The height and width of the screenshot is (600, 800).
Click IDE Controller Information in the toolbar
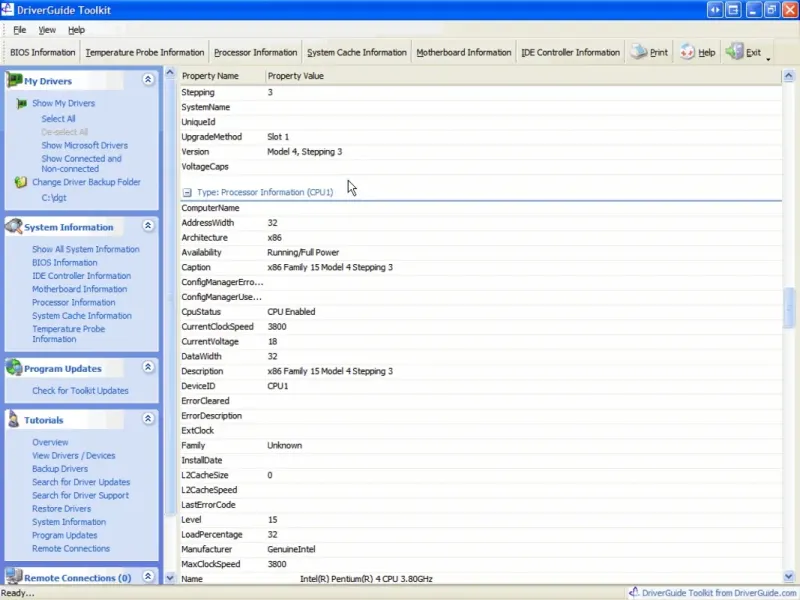[570, 52]
